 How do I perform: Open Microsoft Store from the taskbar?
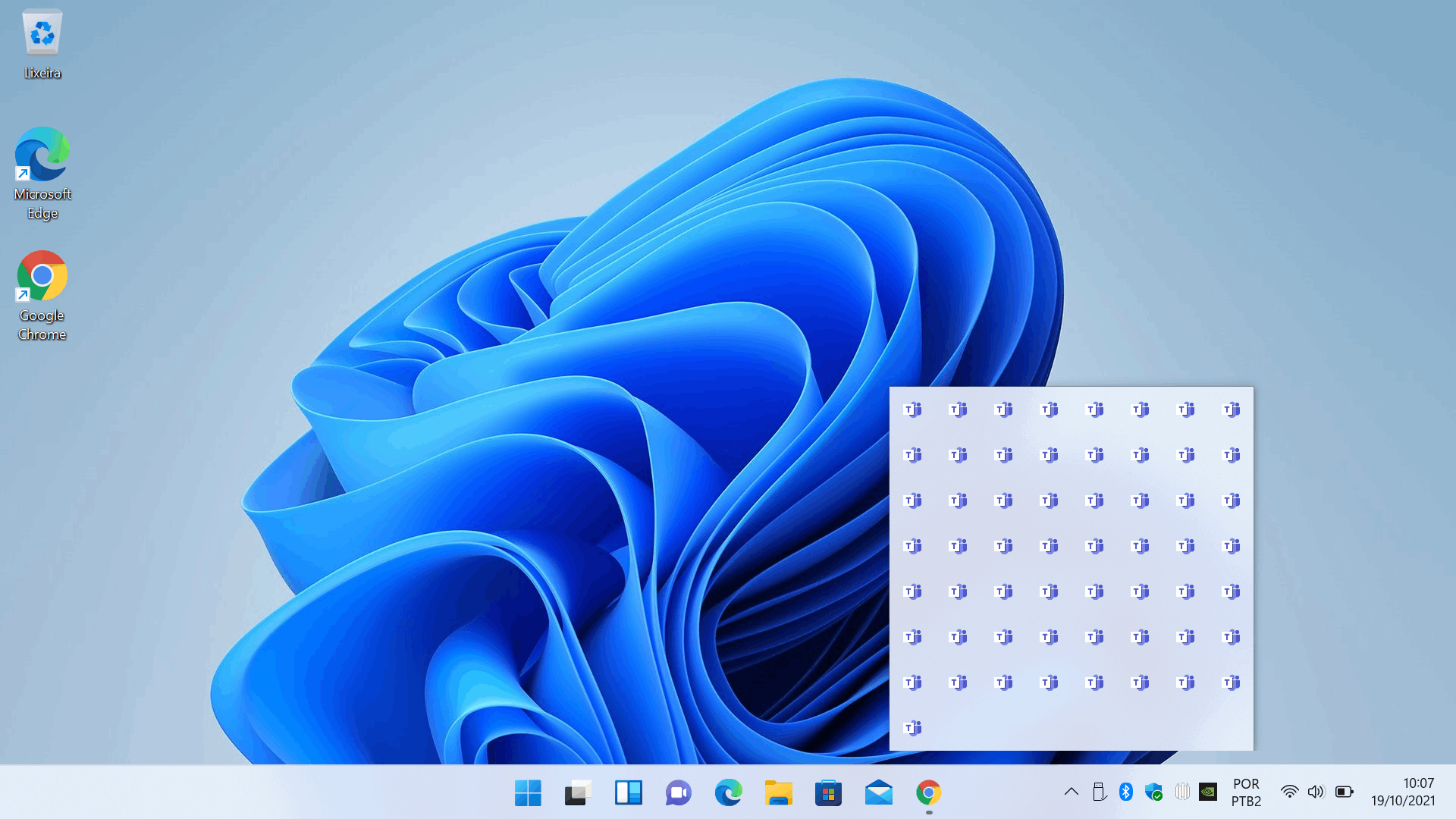828,792
